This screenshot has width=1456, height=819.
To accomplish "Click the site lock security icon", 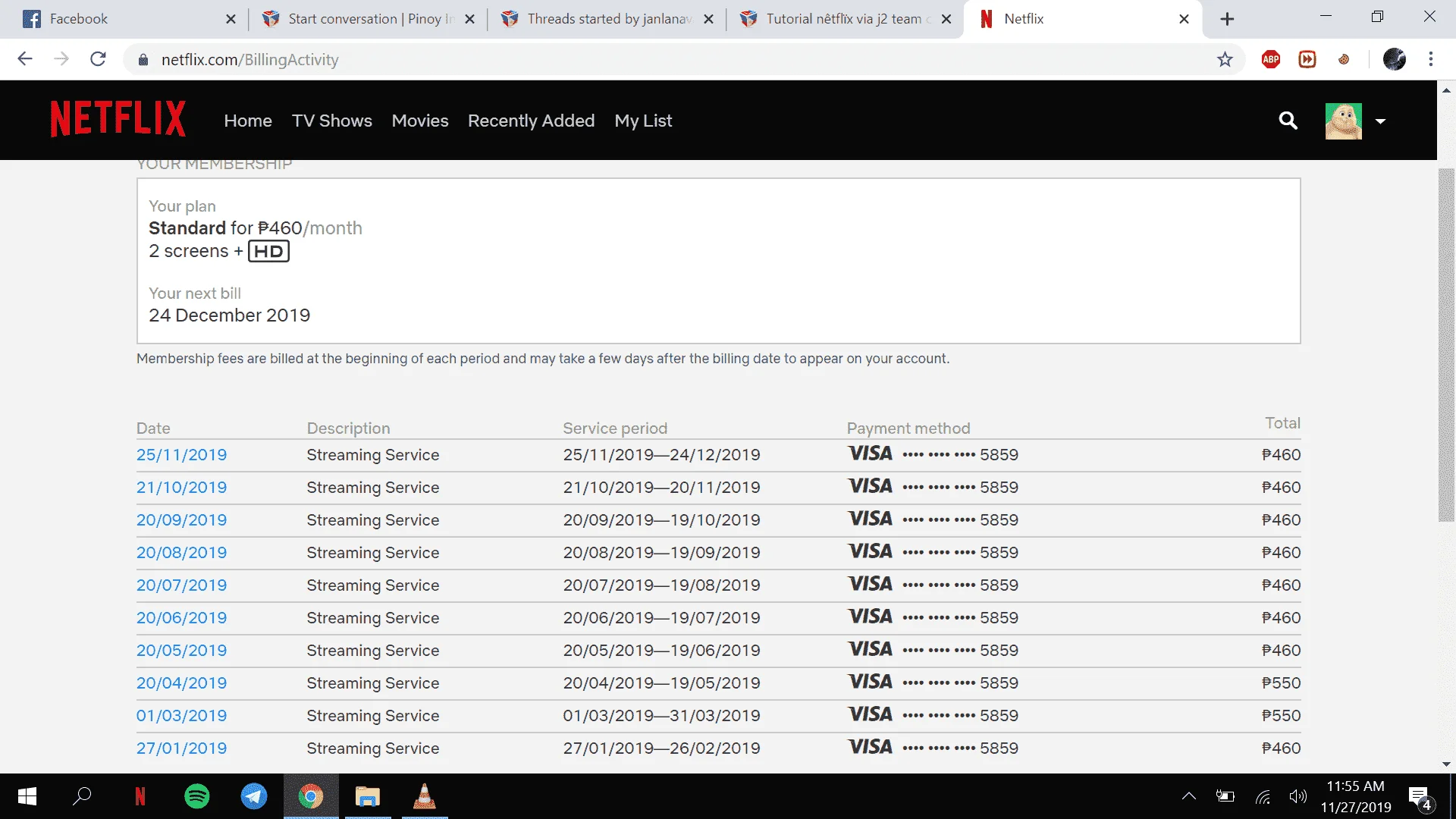I will pos(143,59).
